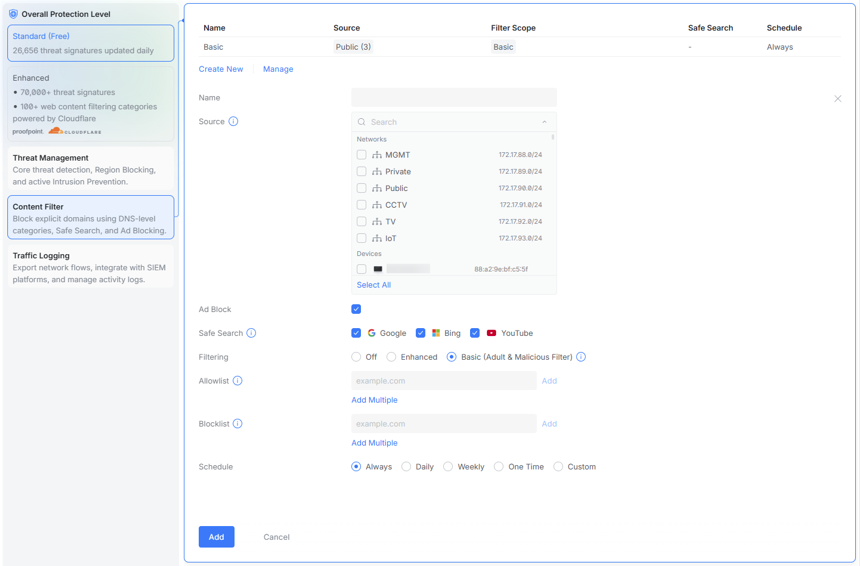The image size is (860, 566).
Task: Click the Public (3) source tag
Action: [x=353, y=47]
